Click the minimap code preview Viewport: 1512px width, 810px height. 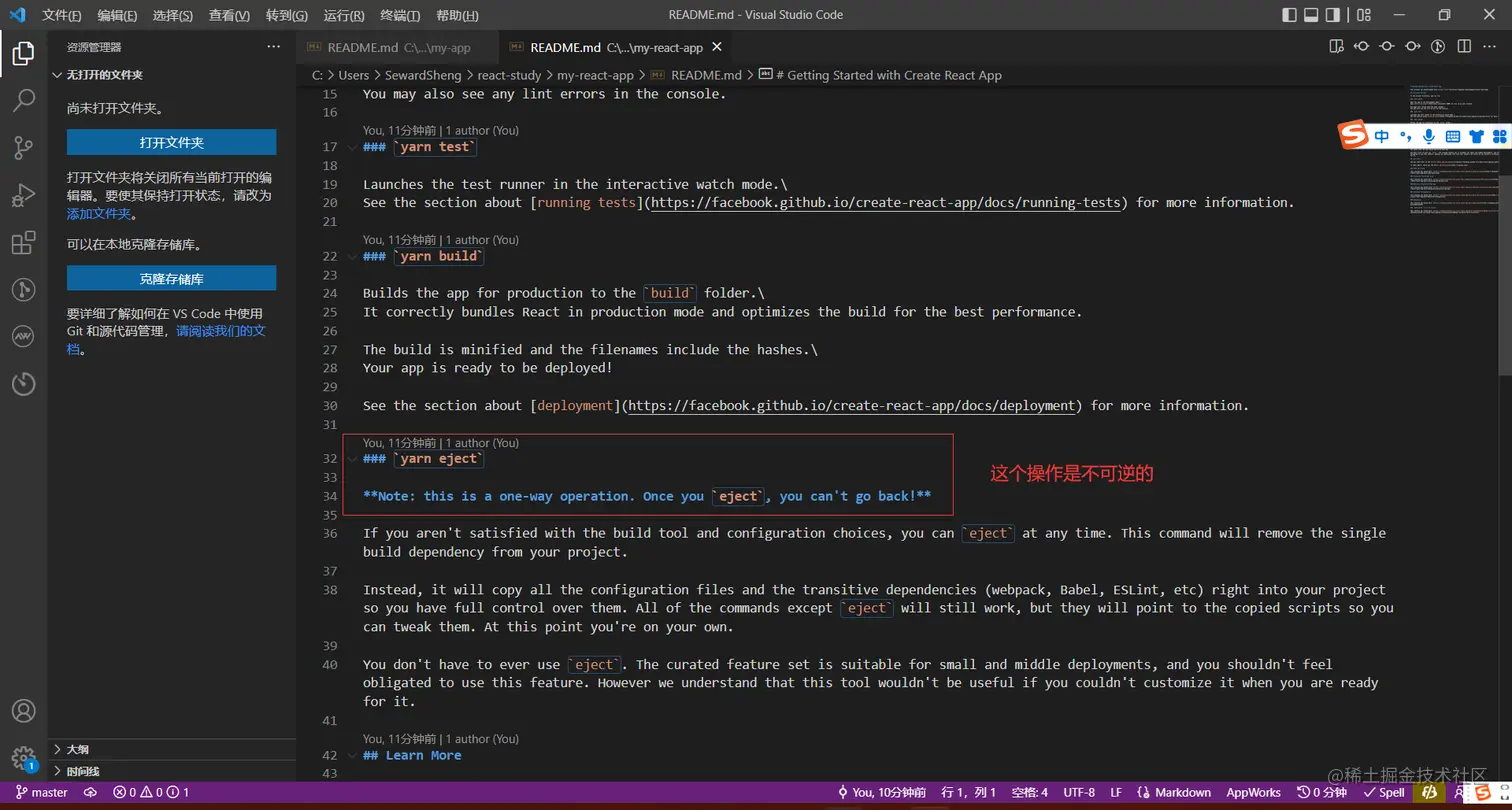(x=1452, y=150)
